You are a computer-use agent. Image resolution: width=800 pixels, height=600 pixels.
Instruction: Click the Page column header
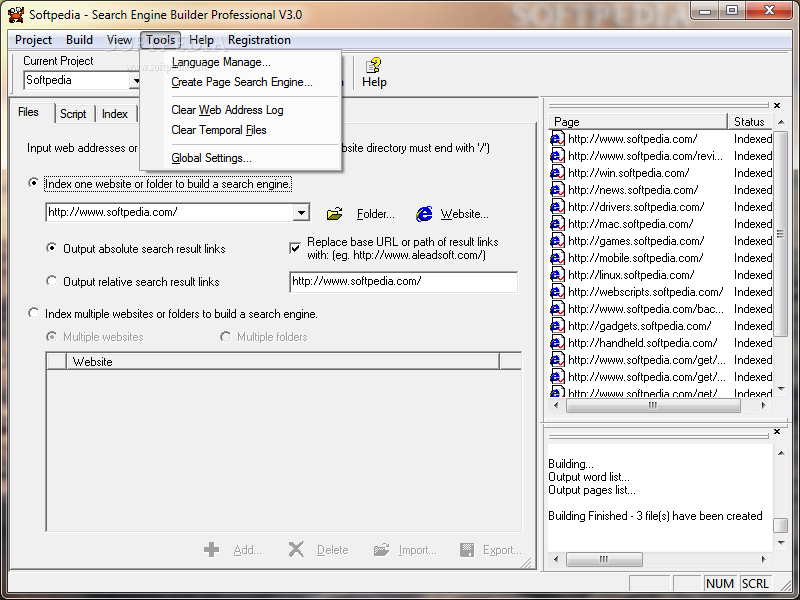pos(638,121)
